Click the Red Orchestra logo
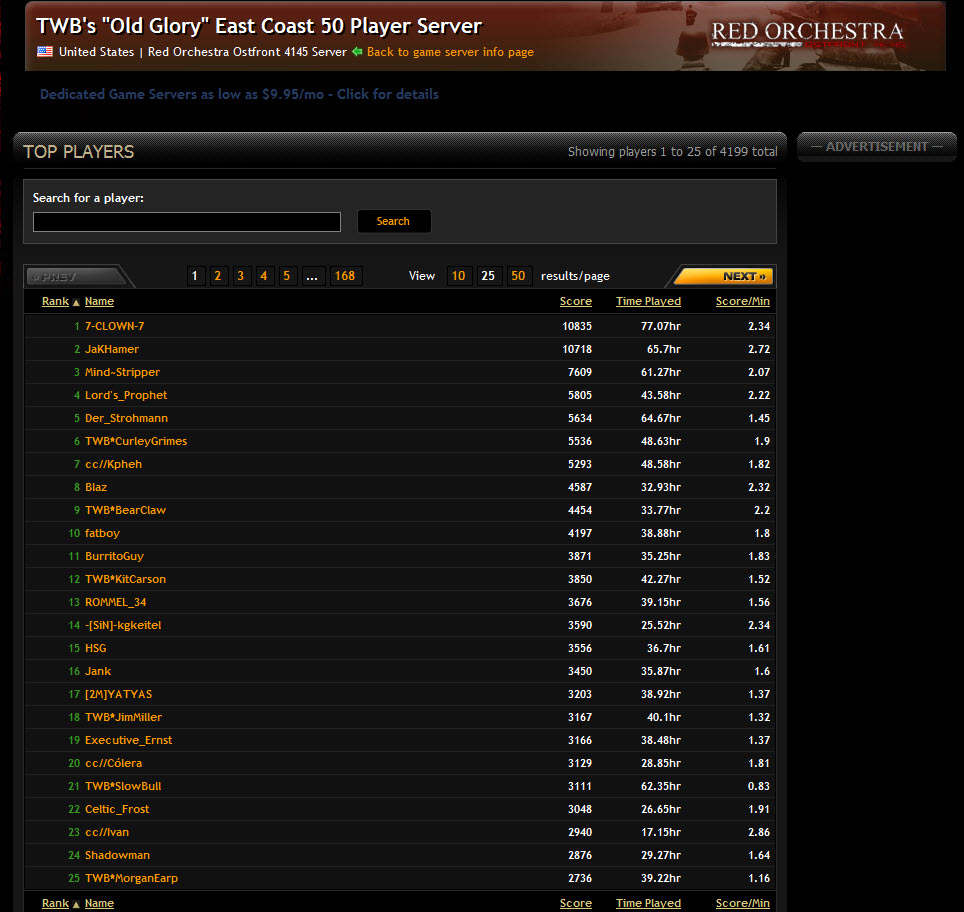The width and height of the screenshot is (964, 912). (x=807, y=34)
